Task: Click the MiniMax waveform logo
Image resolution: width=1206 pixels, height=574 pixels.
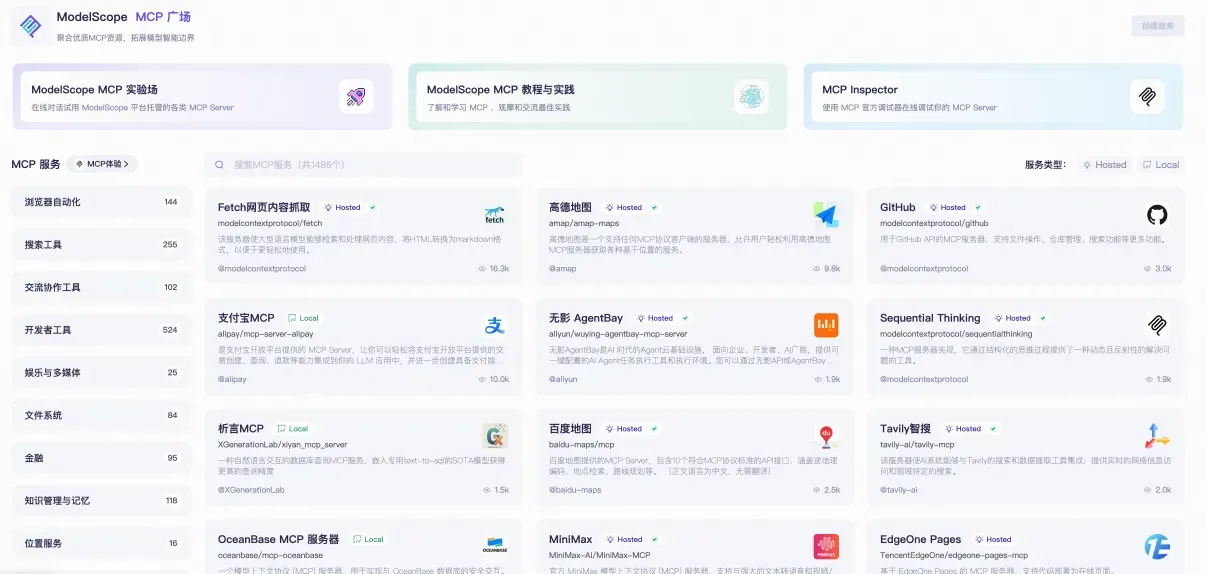Action: coord(826,546)
